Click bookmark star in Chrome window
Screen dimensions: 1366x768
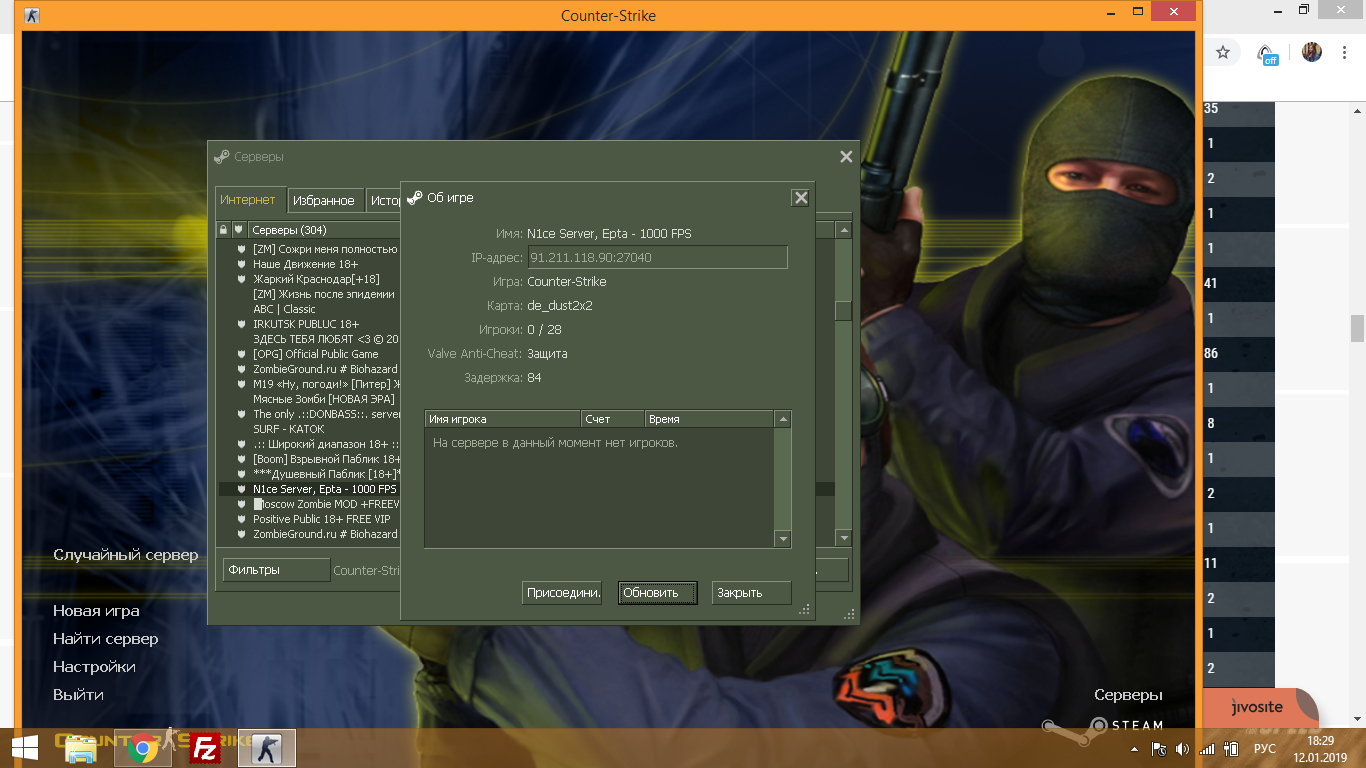pyautogui.click(x=1222, y=52)
